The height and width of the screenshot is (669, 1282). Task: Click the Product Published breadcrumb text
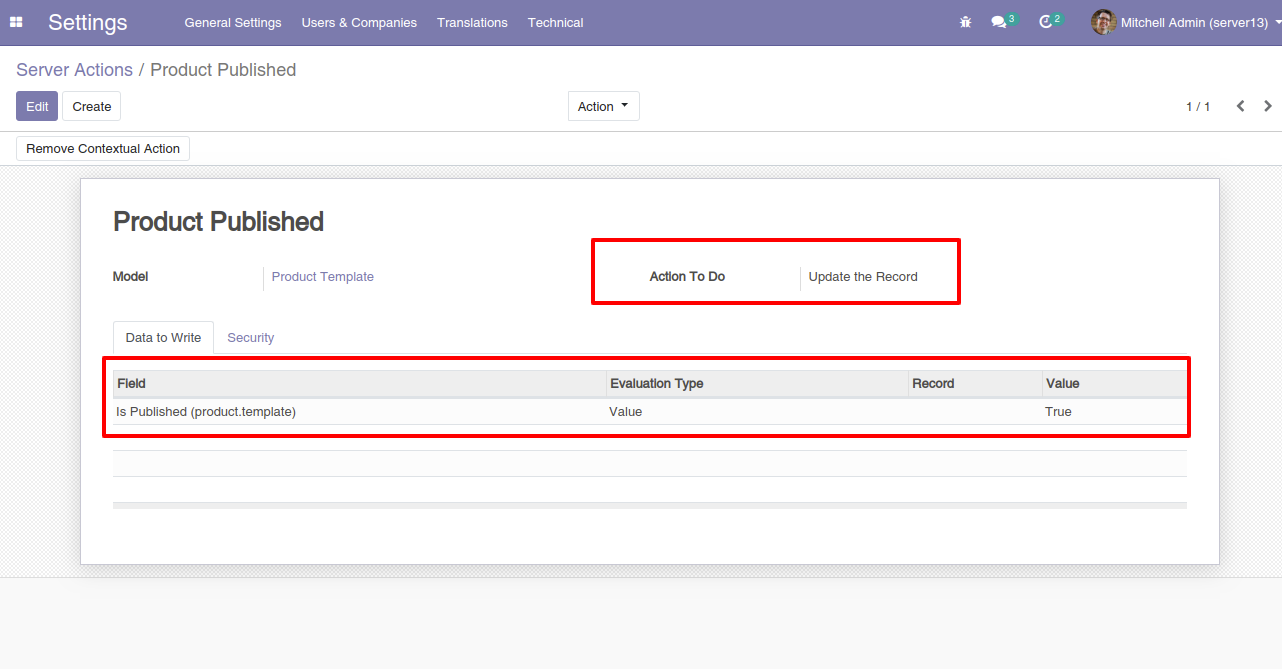(x=223, y=70)
